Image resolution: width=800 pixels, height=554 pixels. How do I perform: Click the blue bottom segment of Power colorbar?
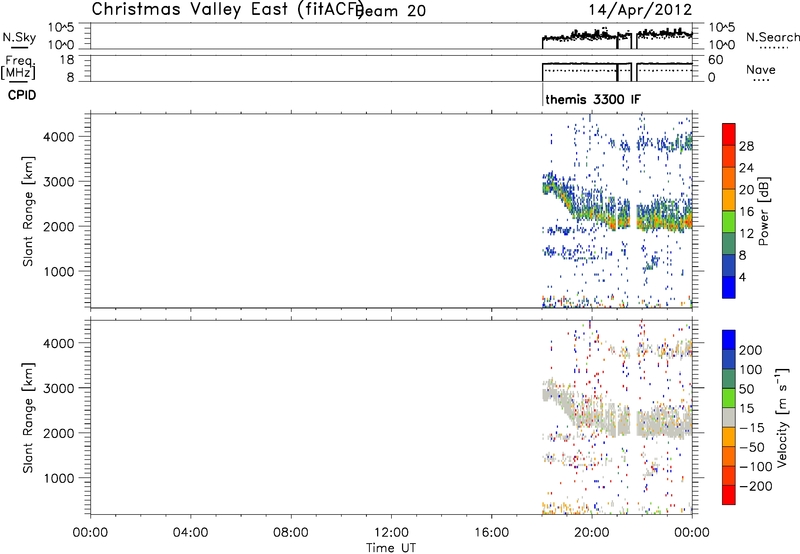(729, 287)
